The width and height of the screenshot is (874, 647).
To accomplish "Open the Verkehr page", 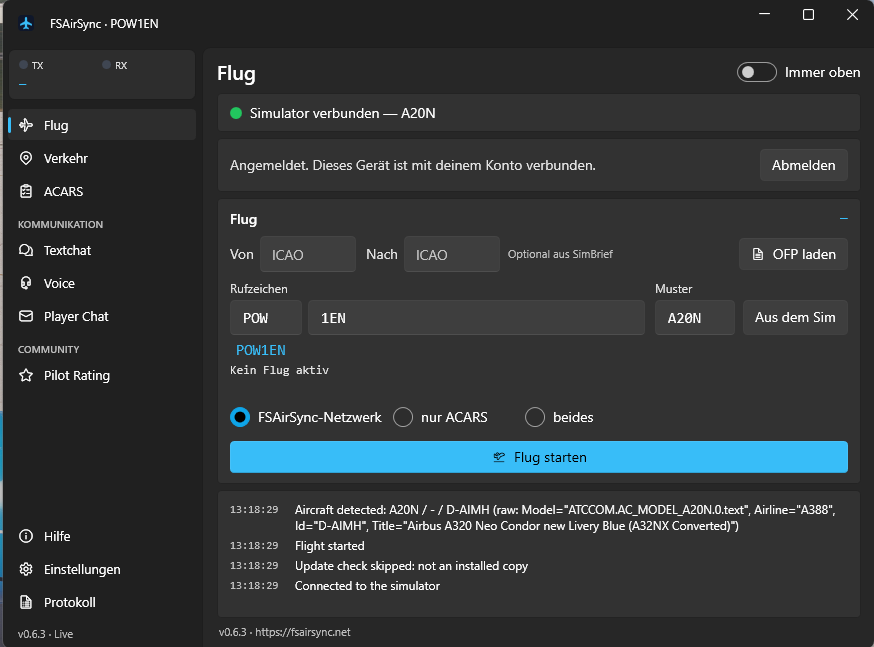I will coord(102,158).
